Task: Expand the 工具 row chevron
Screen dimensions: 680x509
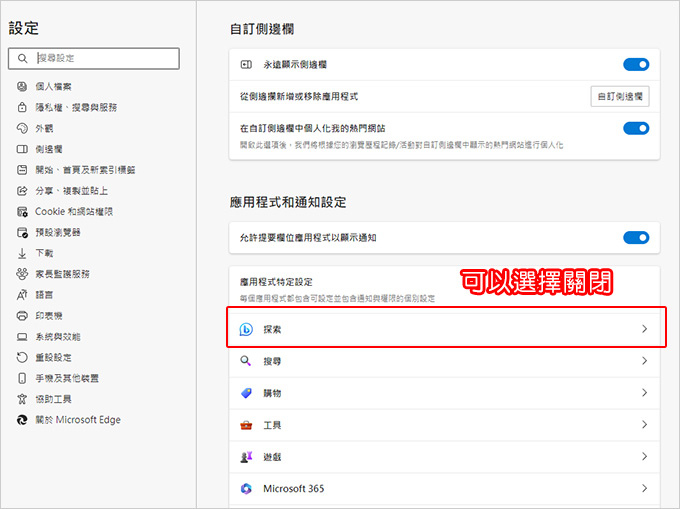Action: 644,424
